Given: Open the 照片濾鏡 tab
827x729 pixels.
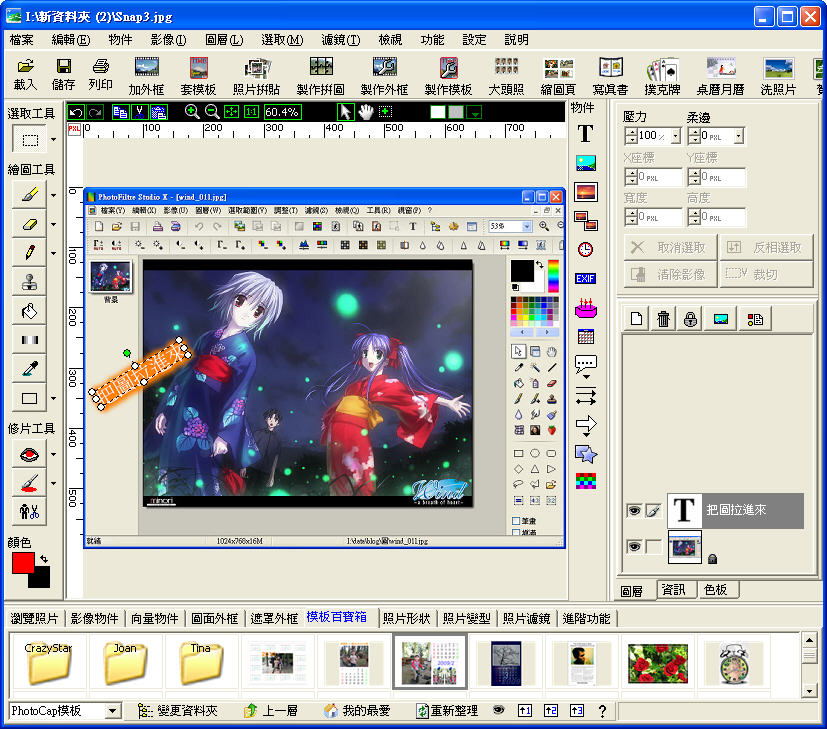Looking at the screenshot, I should [526, 618].
